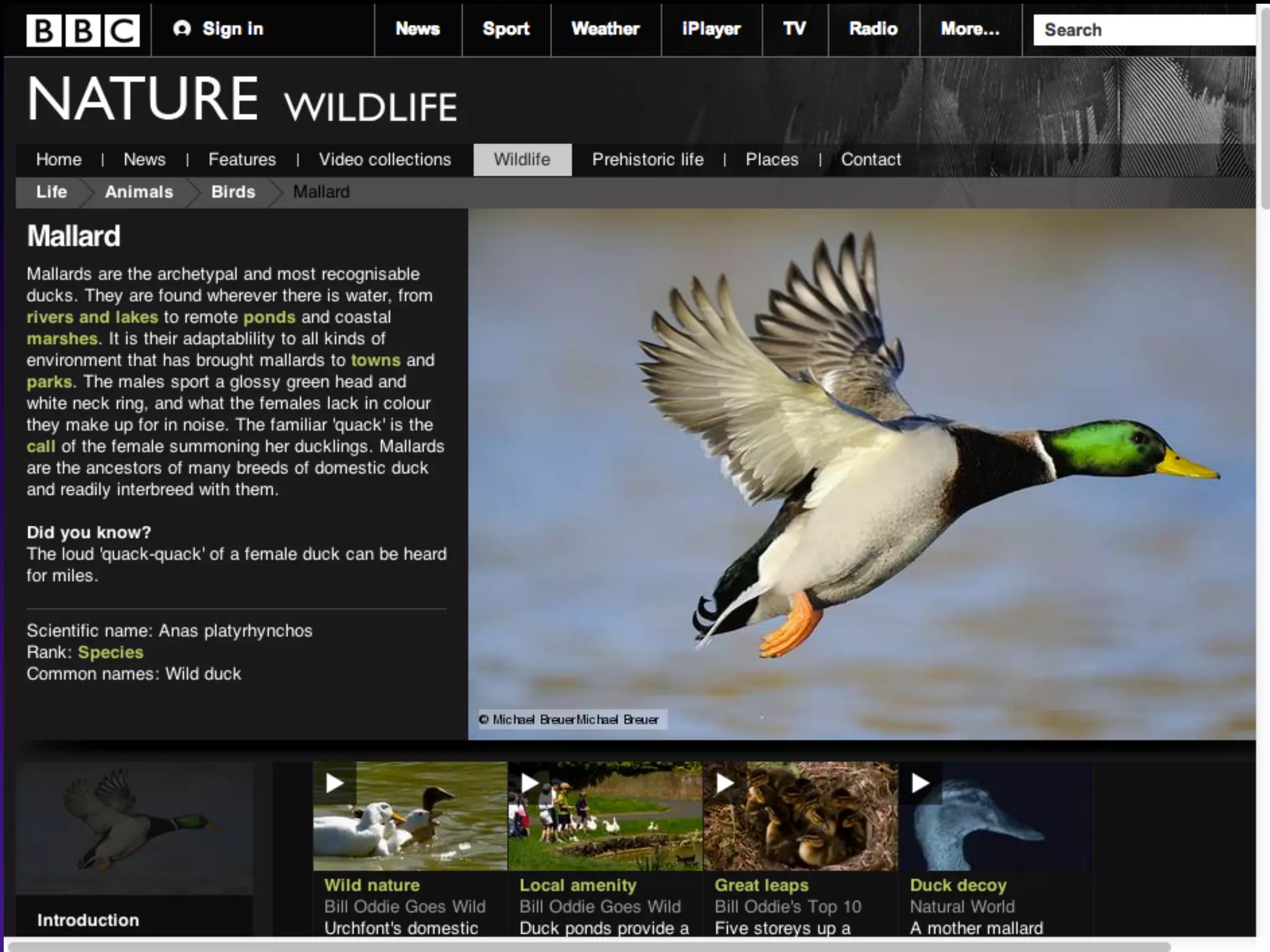Play the Local amenity video
This screenshot has width=1270, height=952.
(530, 783)
